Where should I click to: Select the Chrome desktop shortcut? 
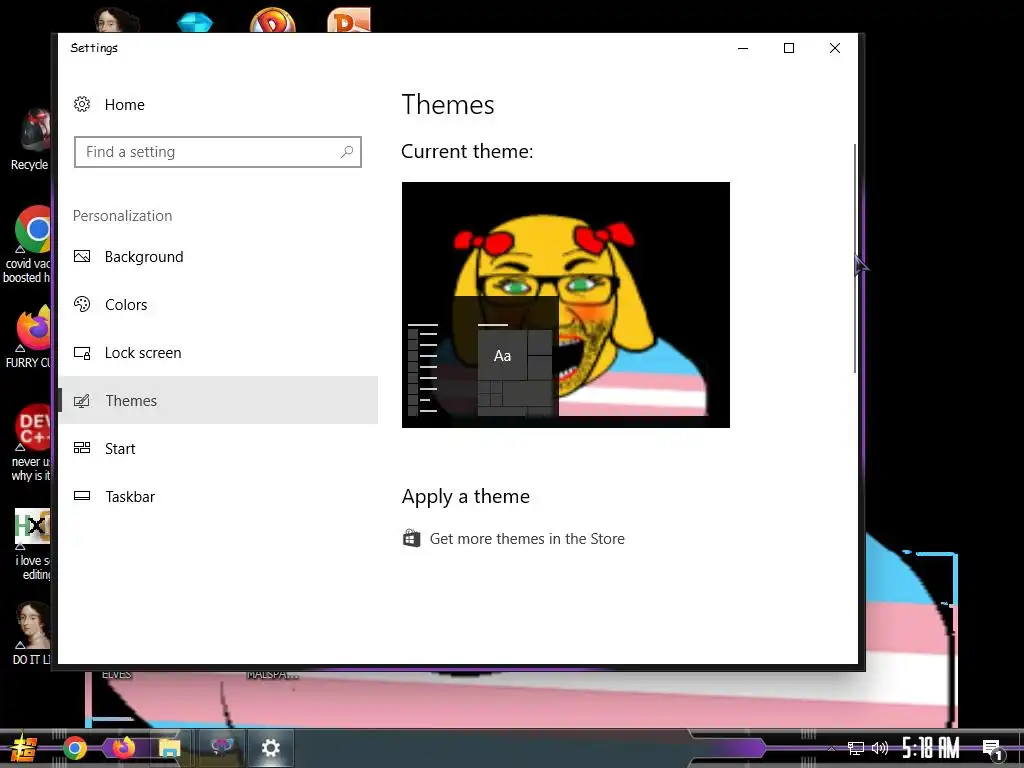click(27, 244)
